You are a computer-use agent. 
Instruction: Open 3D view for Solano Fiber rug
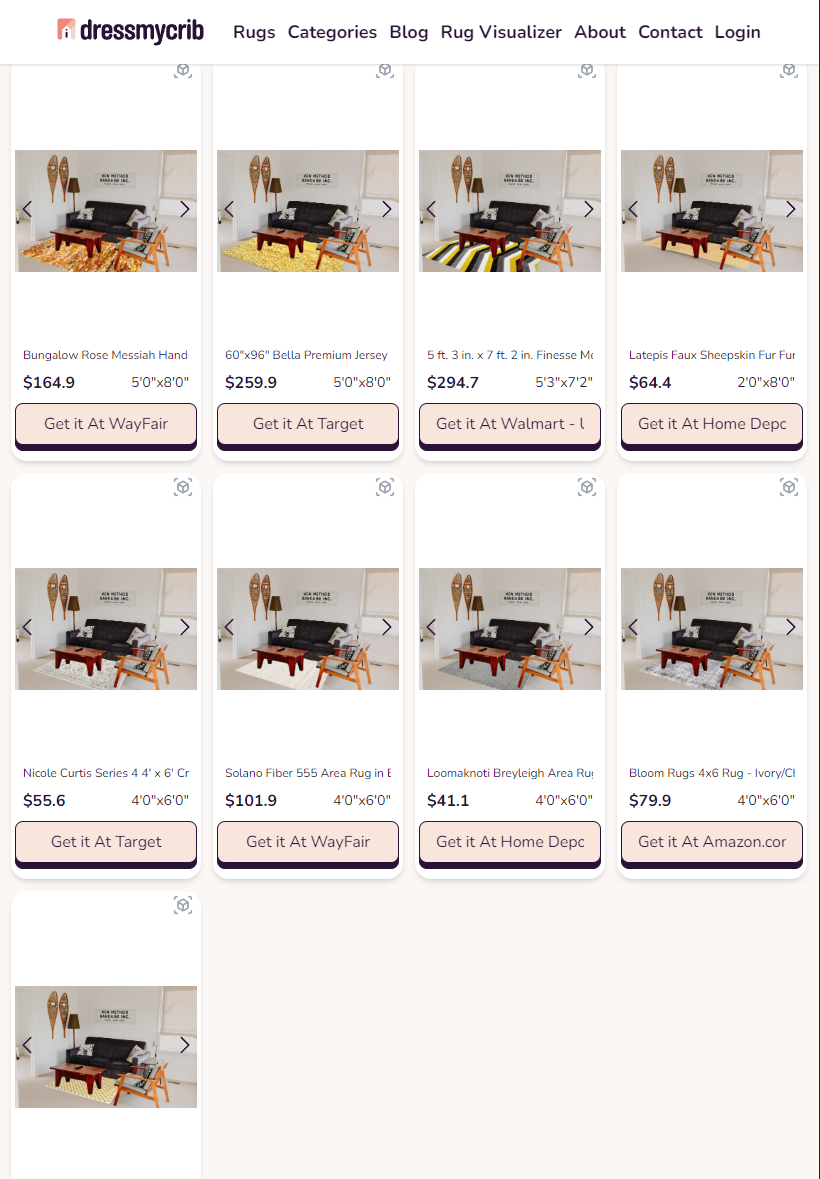pos(385,487)
